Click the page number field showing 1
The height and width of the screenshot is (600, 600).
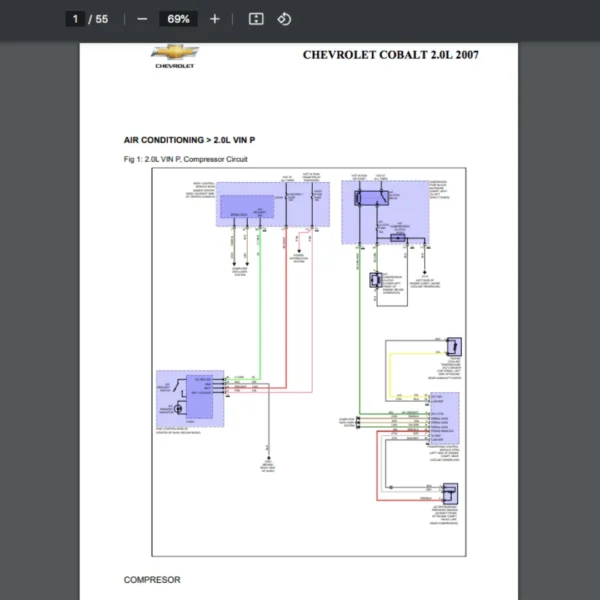tap(75, 19)
